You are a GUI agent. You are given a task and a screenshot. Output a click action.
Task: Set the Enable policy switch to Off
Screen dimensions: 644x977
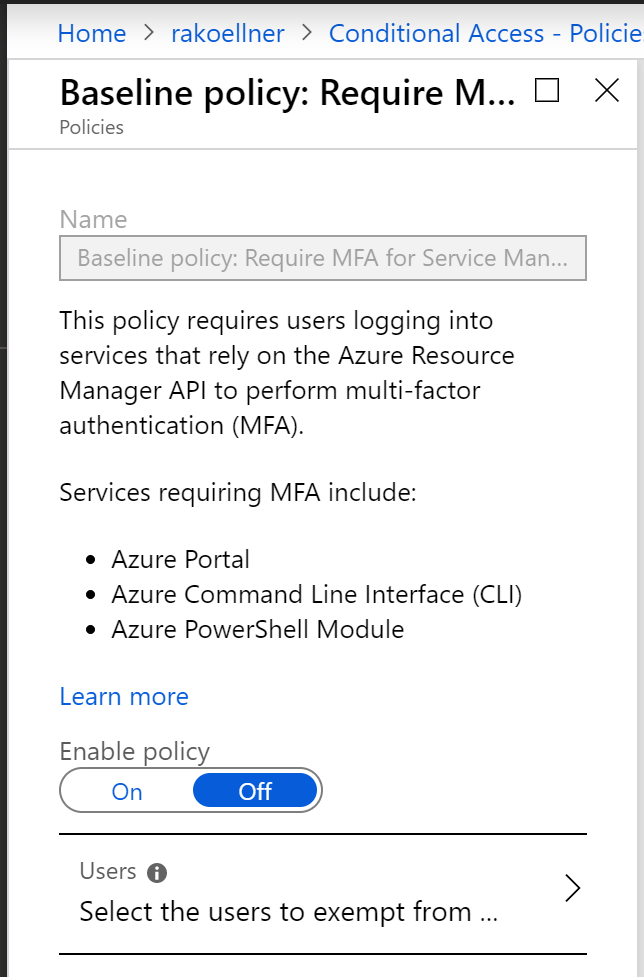255,790
